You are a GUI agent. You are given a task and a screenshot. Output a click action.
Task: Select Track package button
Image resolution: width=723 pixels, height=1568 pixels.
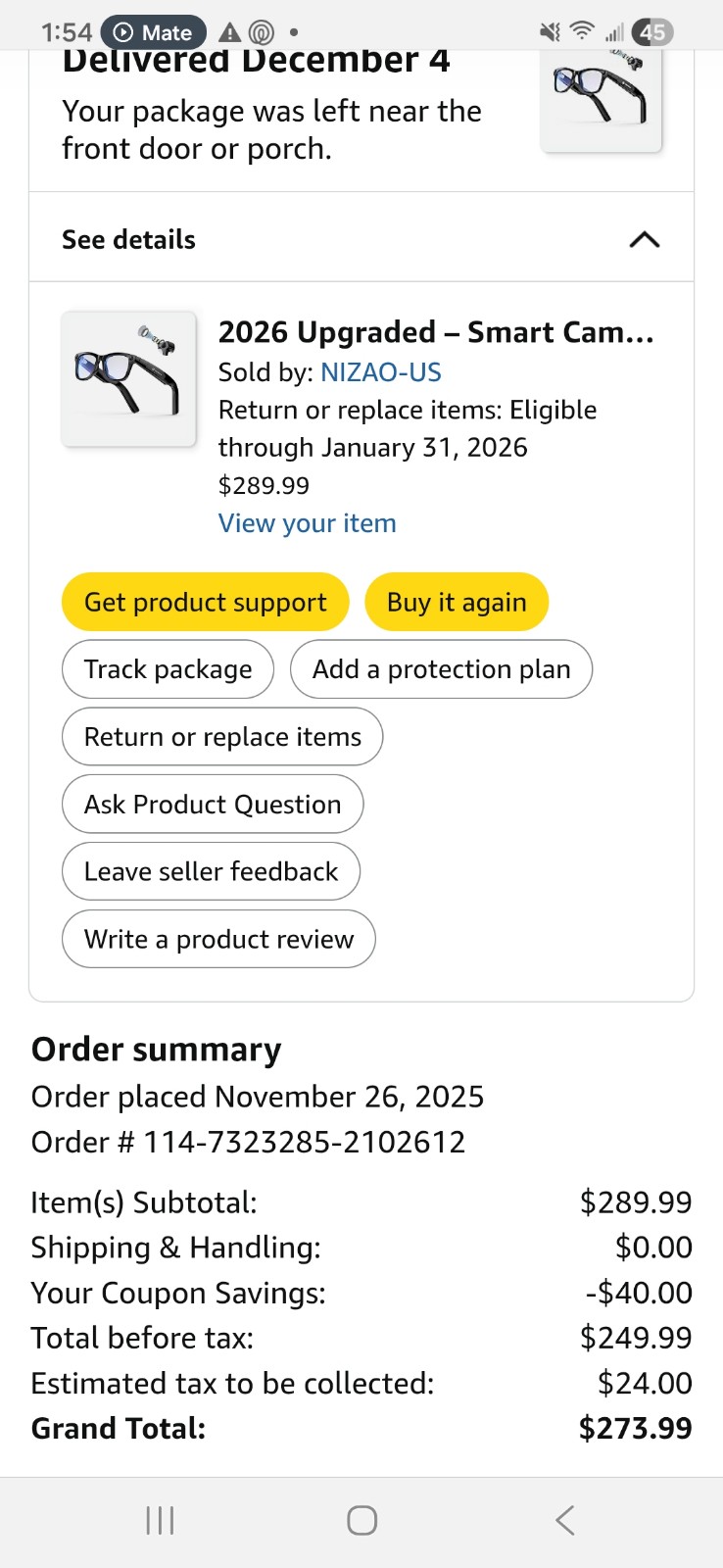point(168,669)
